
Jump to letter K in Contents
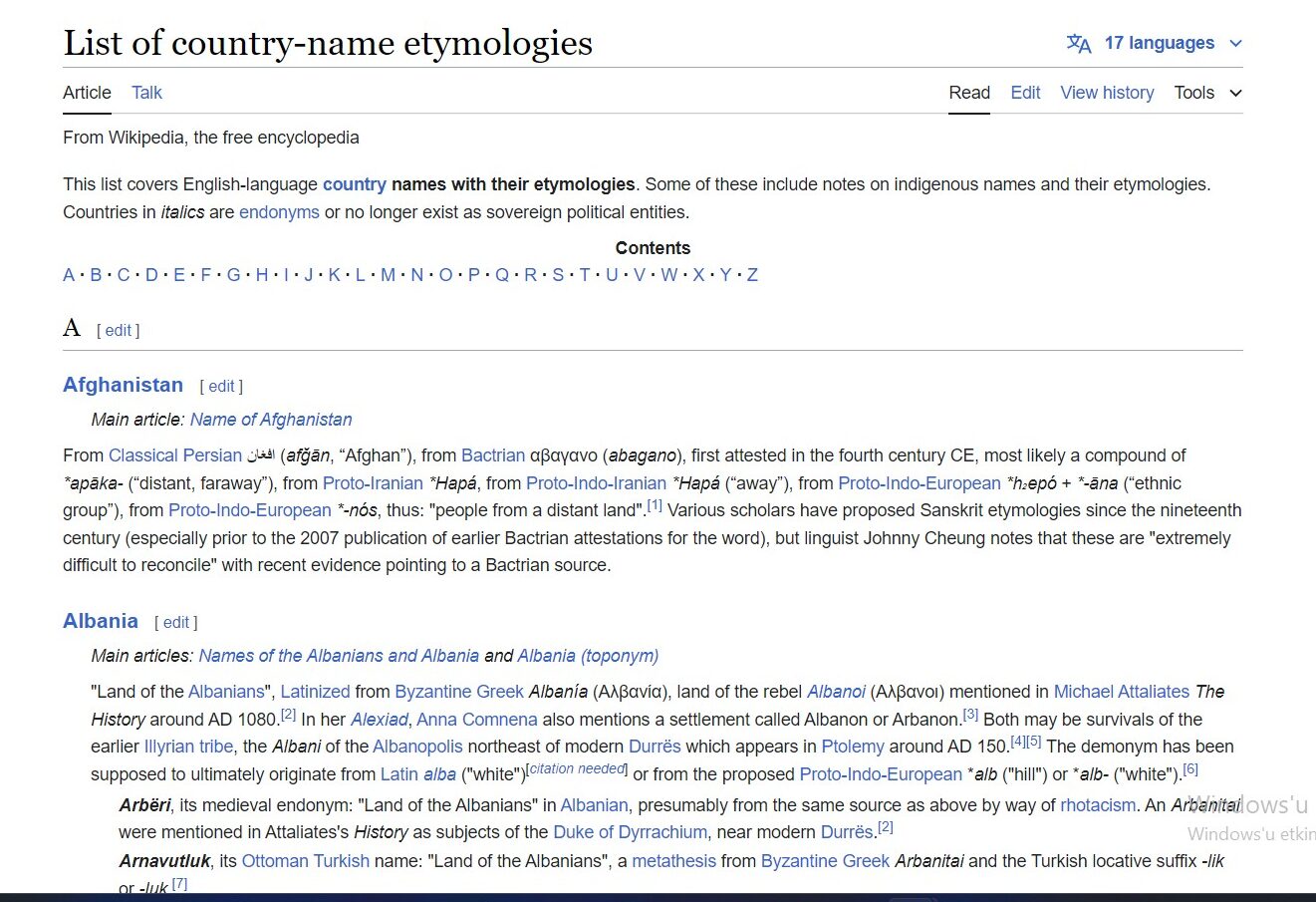[x=335, y=275]
